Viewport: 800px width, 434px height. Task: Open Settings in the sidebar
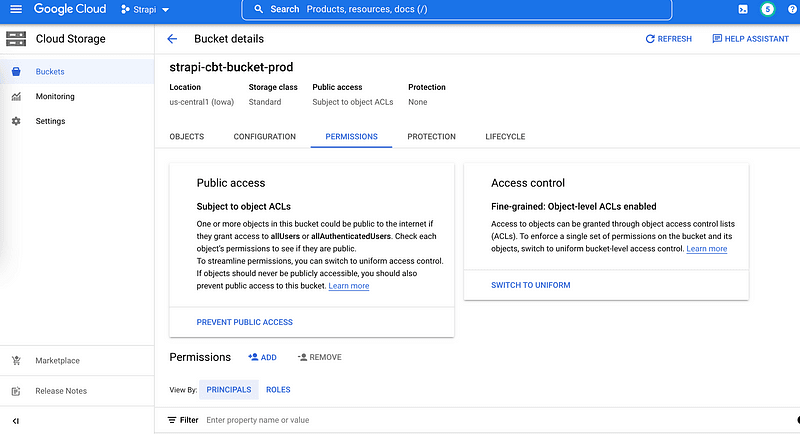point(77,121)
